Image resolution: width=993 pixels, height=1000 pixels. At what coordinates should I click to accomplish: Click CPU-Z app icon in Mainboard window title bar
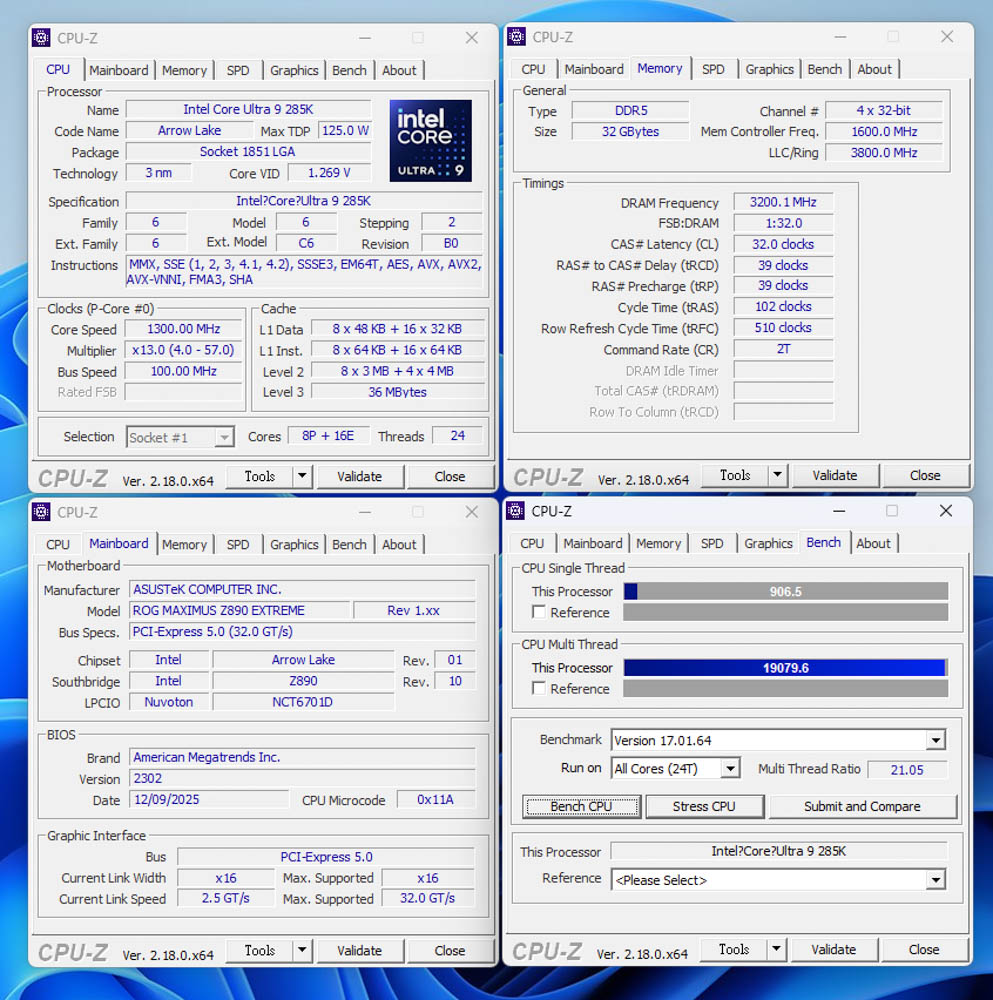point(41,512)
